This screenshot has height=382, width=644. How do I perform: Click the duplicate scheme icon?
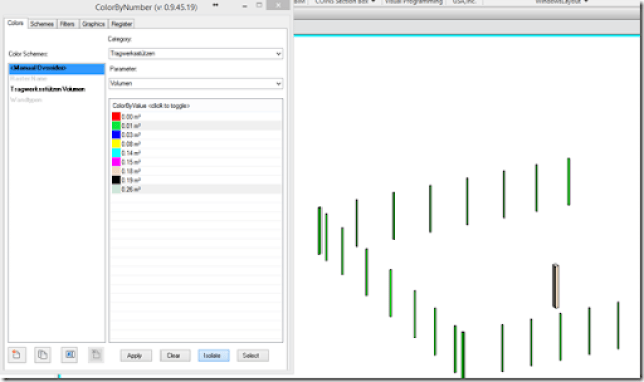pos(43,355)
